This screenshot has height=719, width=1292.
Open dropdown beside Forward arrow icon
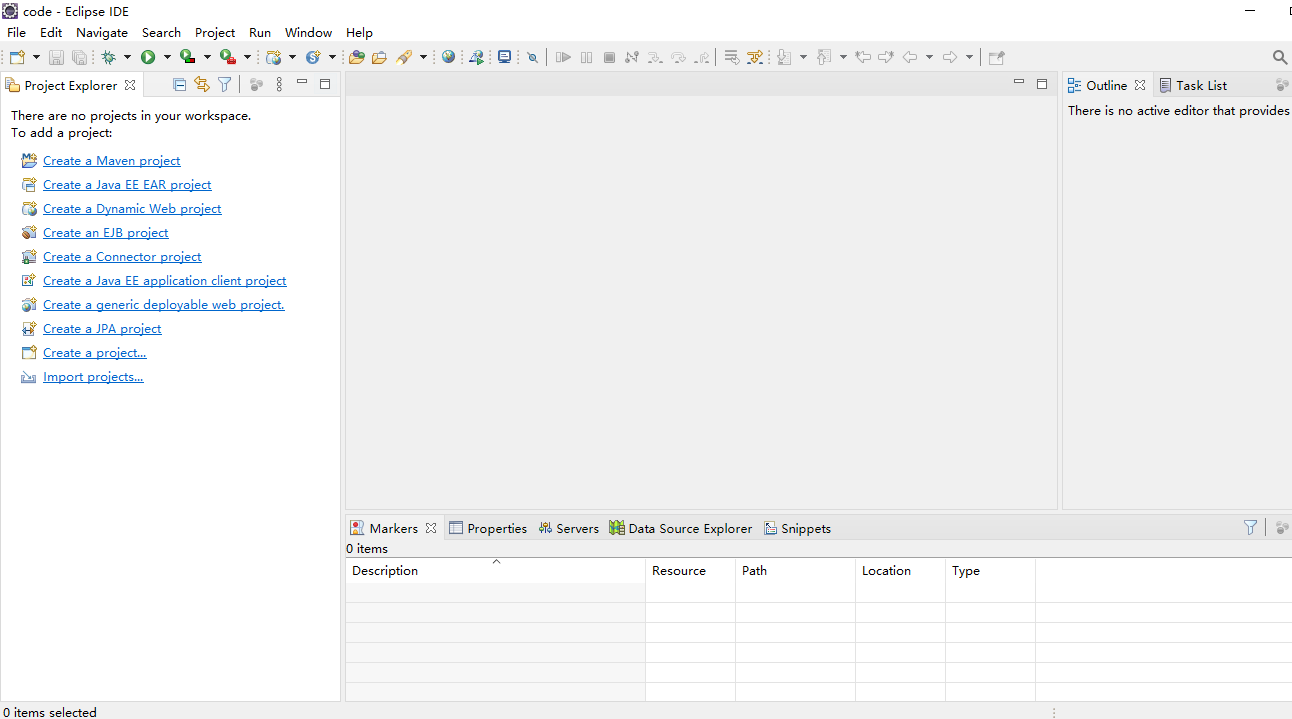coord(969,57)
